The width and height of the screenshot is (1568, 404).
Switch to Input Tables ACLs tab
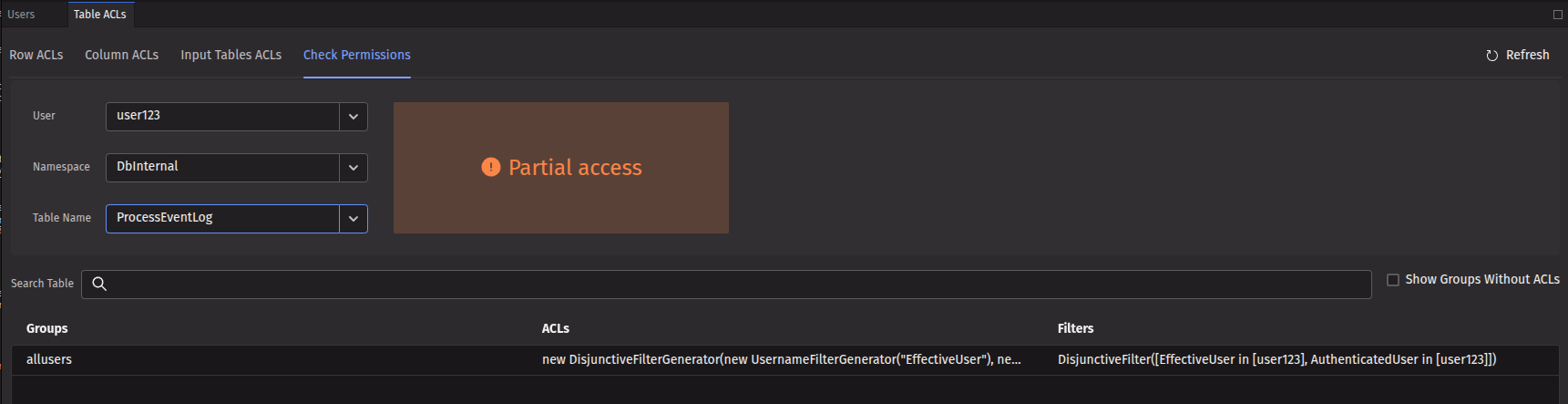point(231,55)
